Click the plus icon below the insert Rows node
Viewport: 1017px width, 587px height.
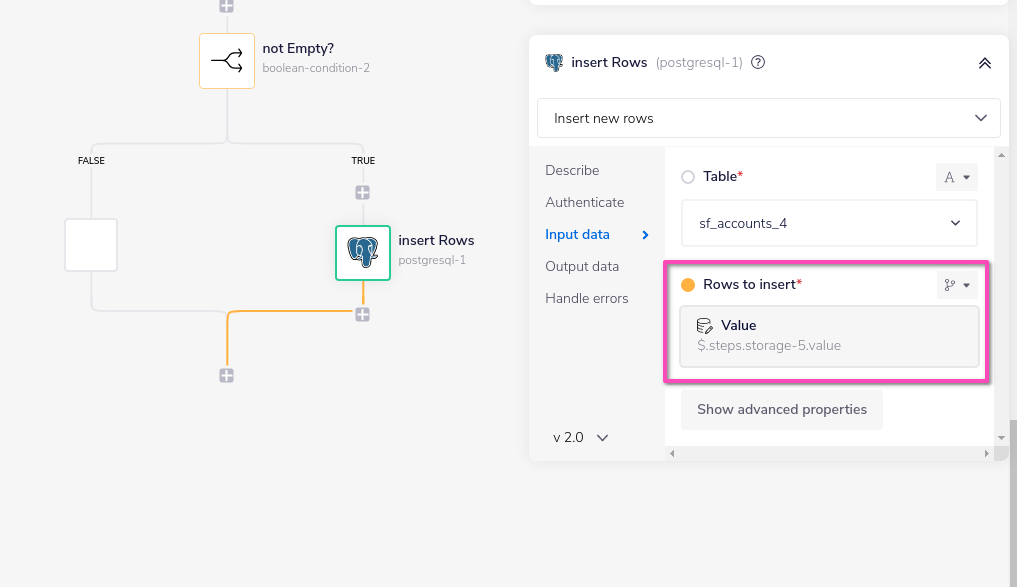(x=363, y=313)
